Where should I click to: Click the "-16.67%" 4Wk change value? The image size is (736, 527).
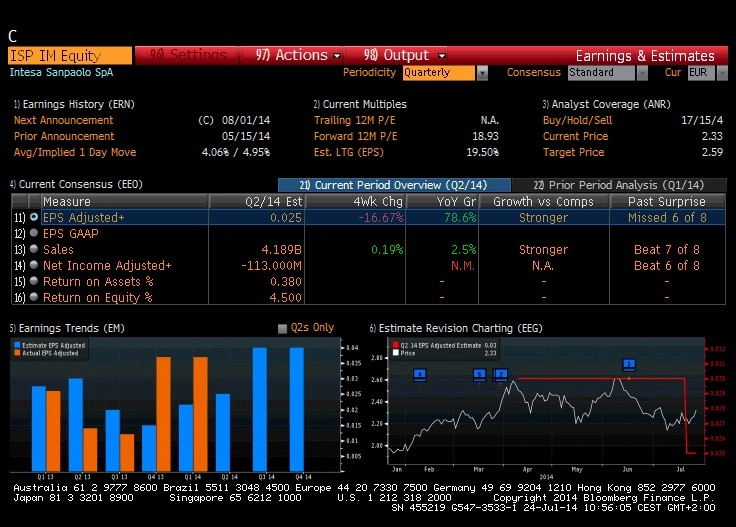click(x=380, y=218)
